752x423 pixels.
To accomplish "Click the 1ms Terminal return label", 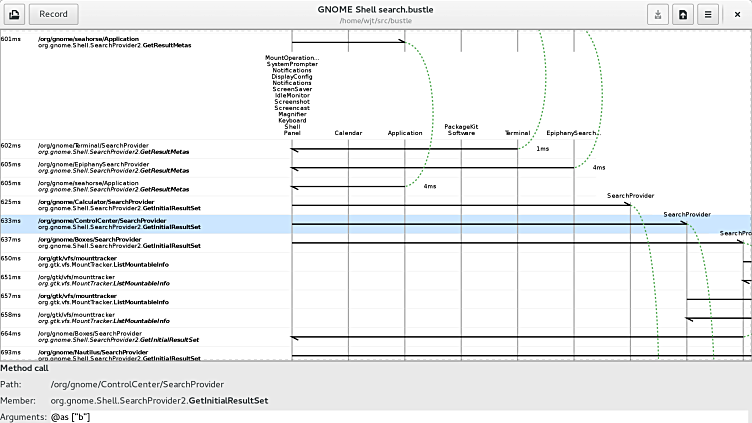I will [x=542, y=149].
